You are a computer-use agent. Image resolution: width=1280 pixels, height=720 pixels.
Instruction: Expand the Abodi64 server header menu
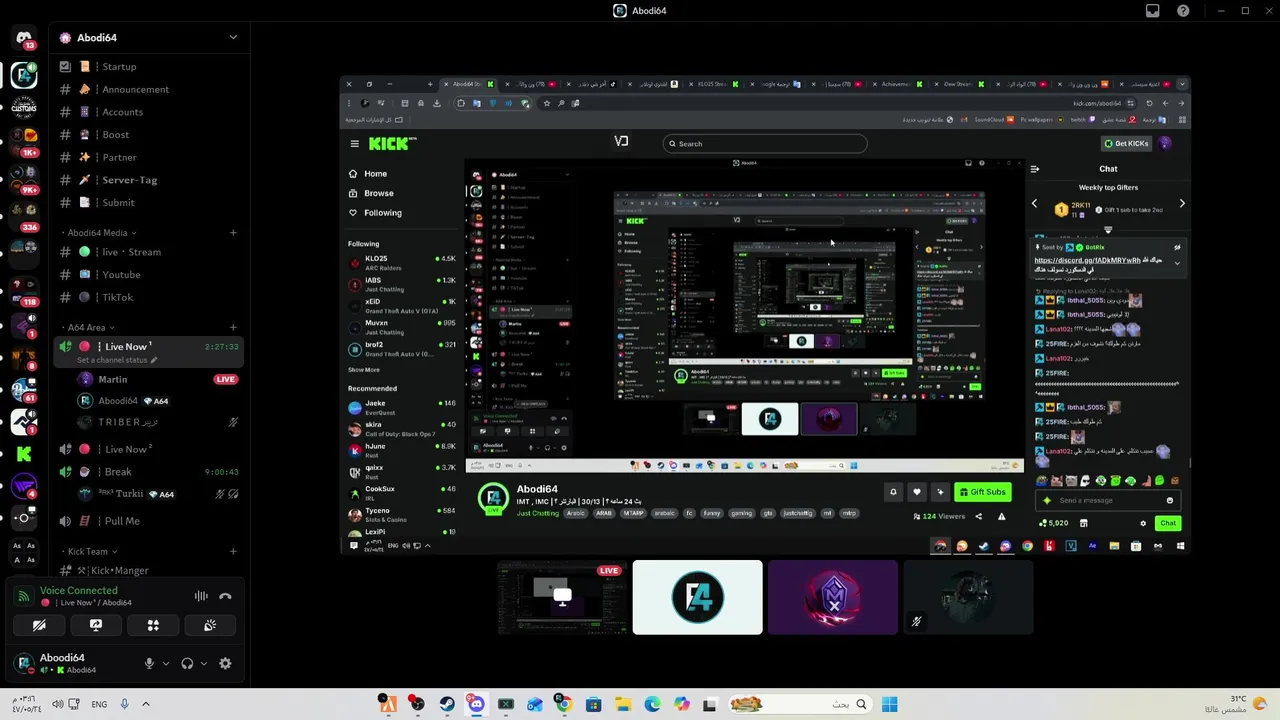tap(233, 37)
